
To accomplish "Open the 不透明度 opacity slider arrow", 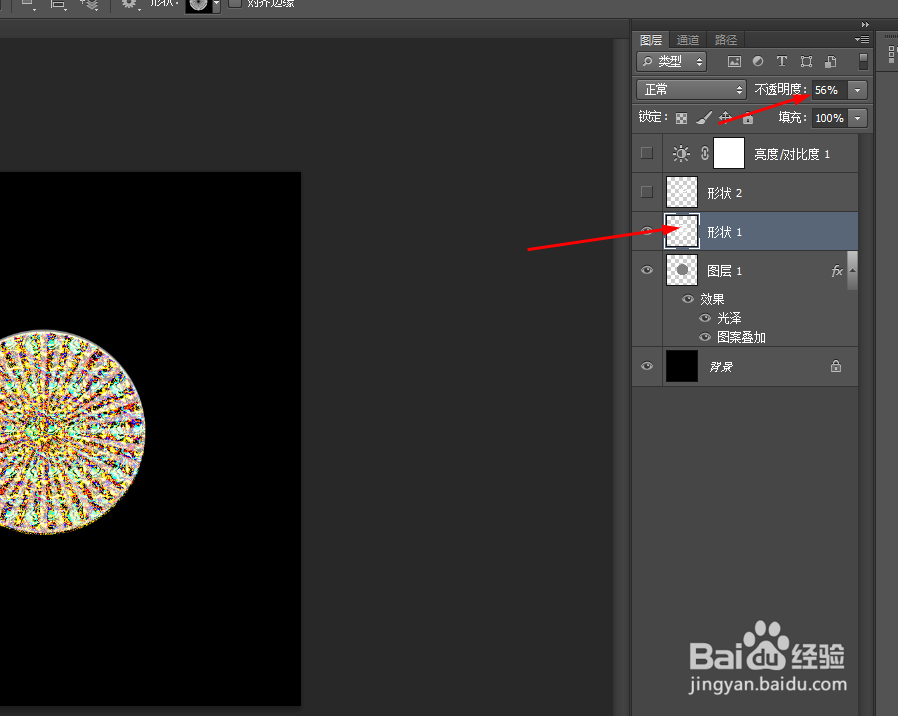I will click(857, 90).
